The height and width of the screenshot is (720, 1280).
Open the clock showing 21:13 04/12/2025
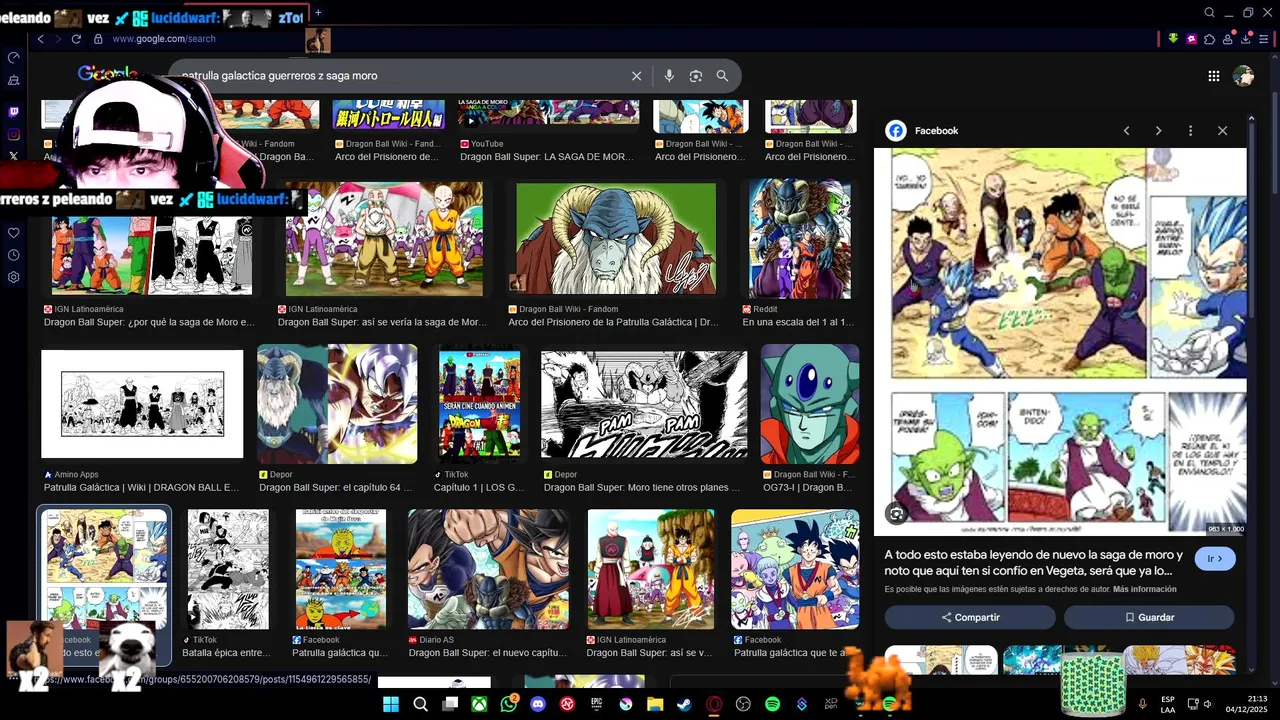click(x=1246, y=704)
